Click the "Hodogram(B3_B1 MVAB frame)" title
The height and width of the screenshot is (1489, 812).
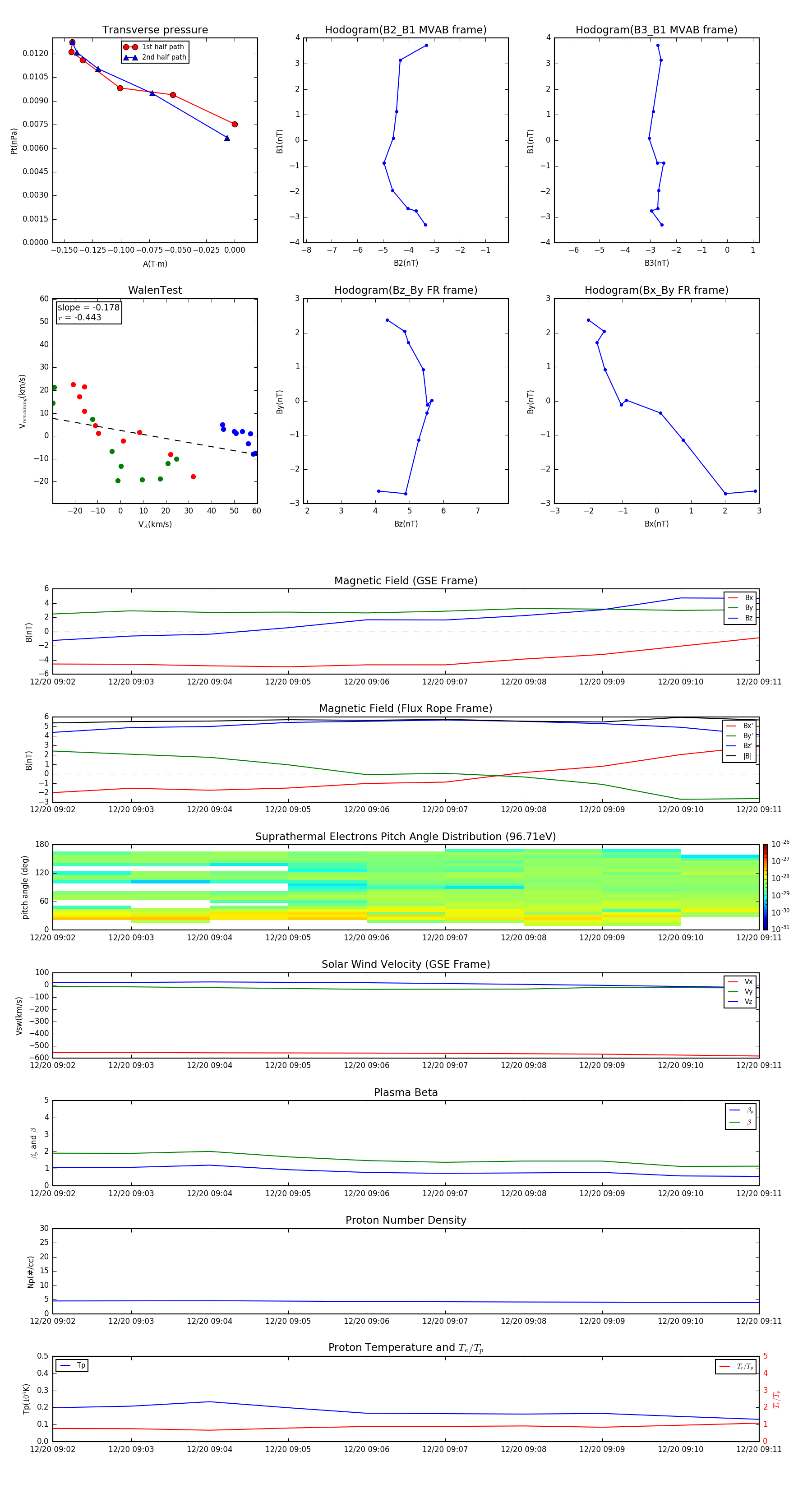(x=656, y=30)
